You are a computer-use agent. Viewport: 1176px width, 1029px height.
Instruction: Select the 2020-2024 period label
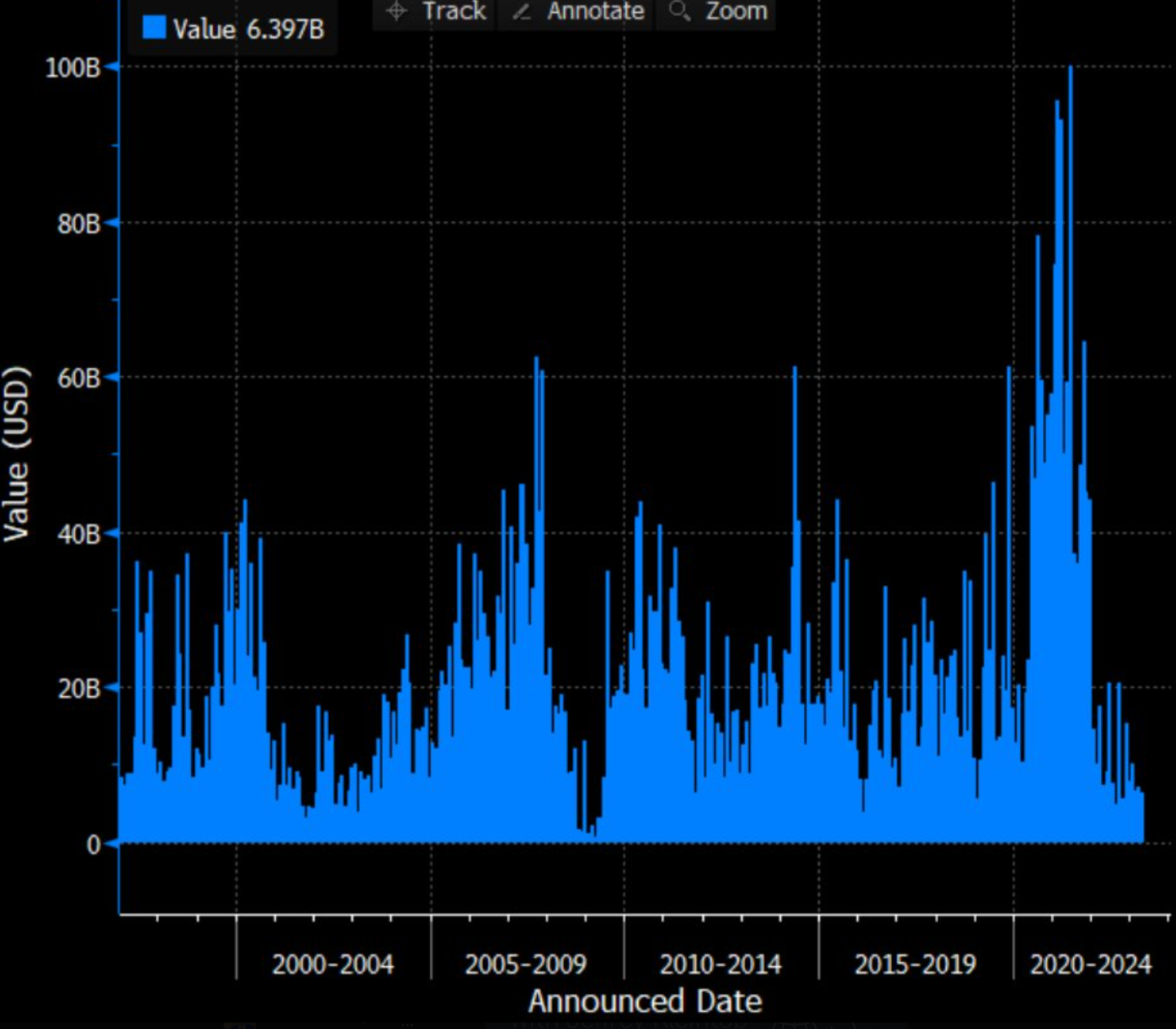pos(1090,965)
